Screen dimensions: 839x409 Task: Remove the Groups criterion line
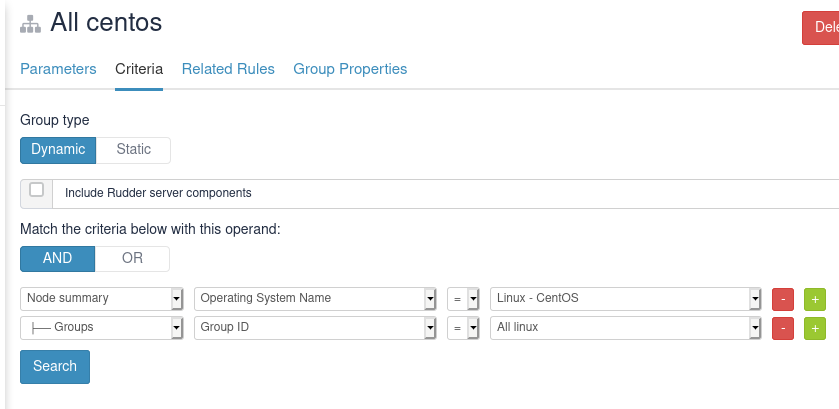point(783,328)
